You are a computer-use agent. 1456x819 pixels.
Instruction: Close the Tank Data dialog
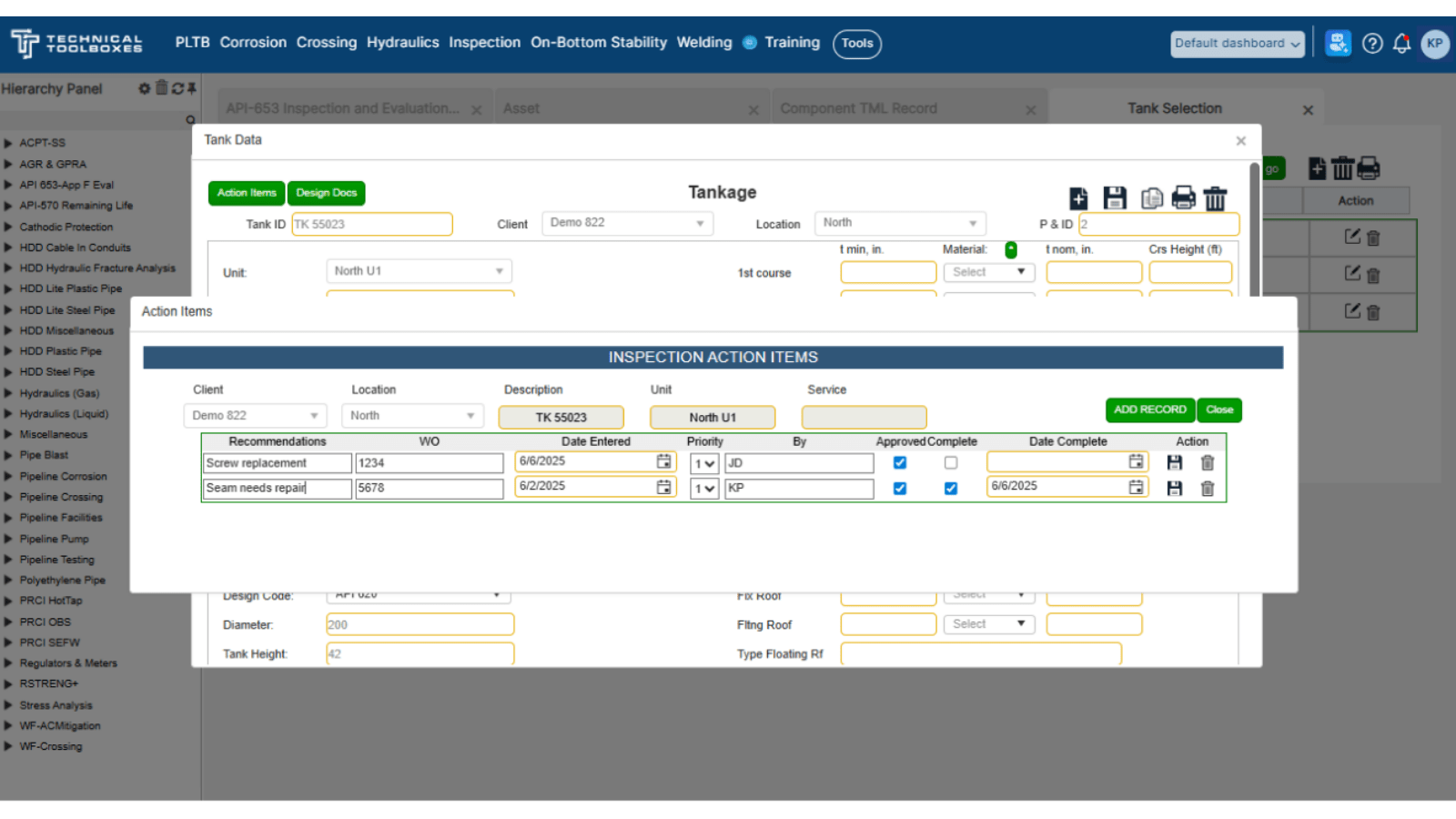[x=1240, y=141]
